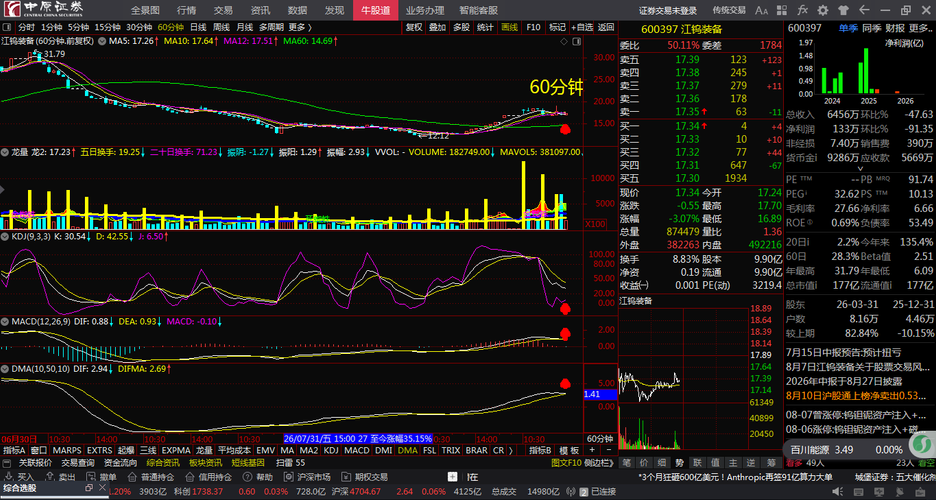Click the 返回 back button

click(x=605, y=27)
